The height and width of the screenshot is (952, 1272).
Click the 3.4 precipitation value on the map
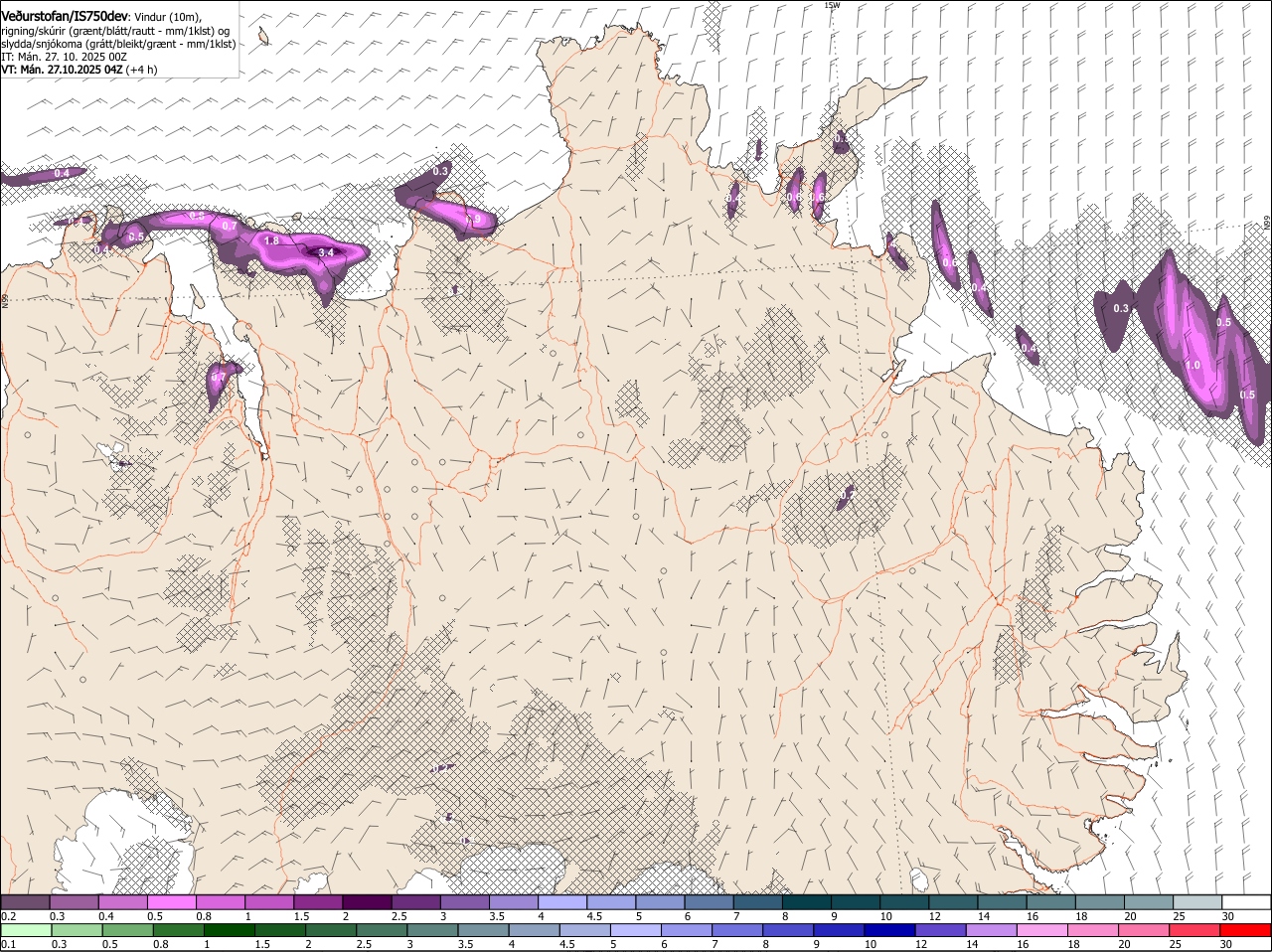[x=325, y=253]
